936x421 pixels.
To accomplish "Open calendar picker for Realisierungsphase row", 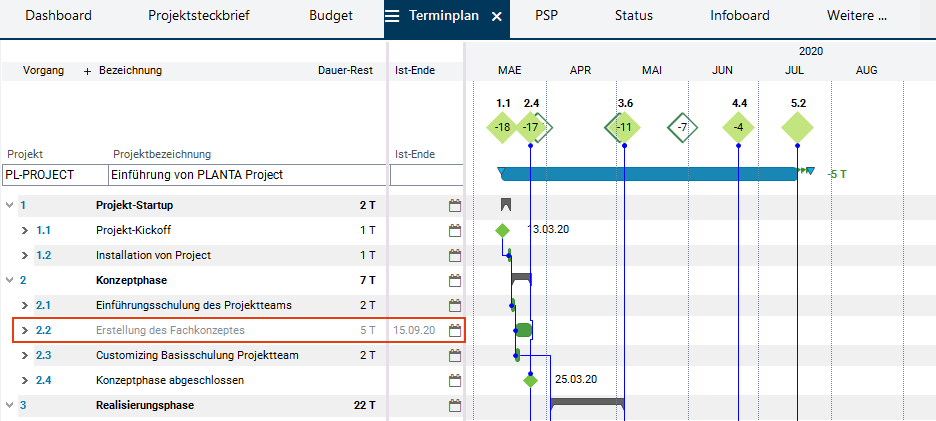I will [455, 405].
